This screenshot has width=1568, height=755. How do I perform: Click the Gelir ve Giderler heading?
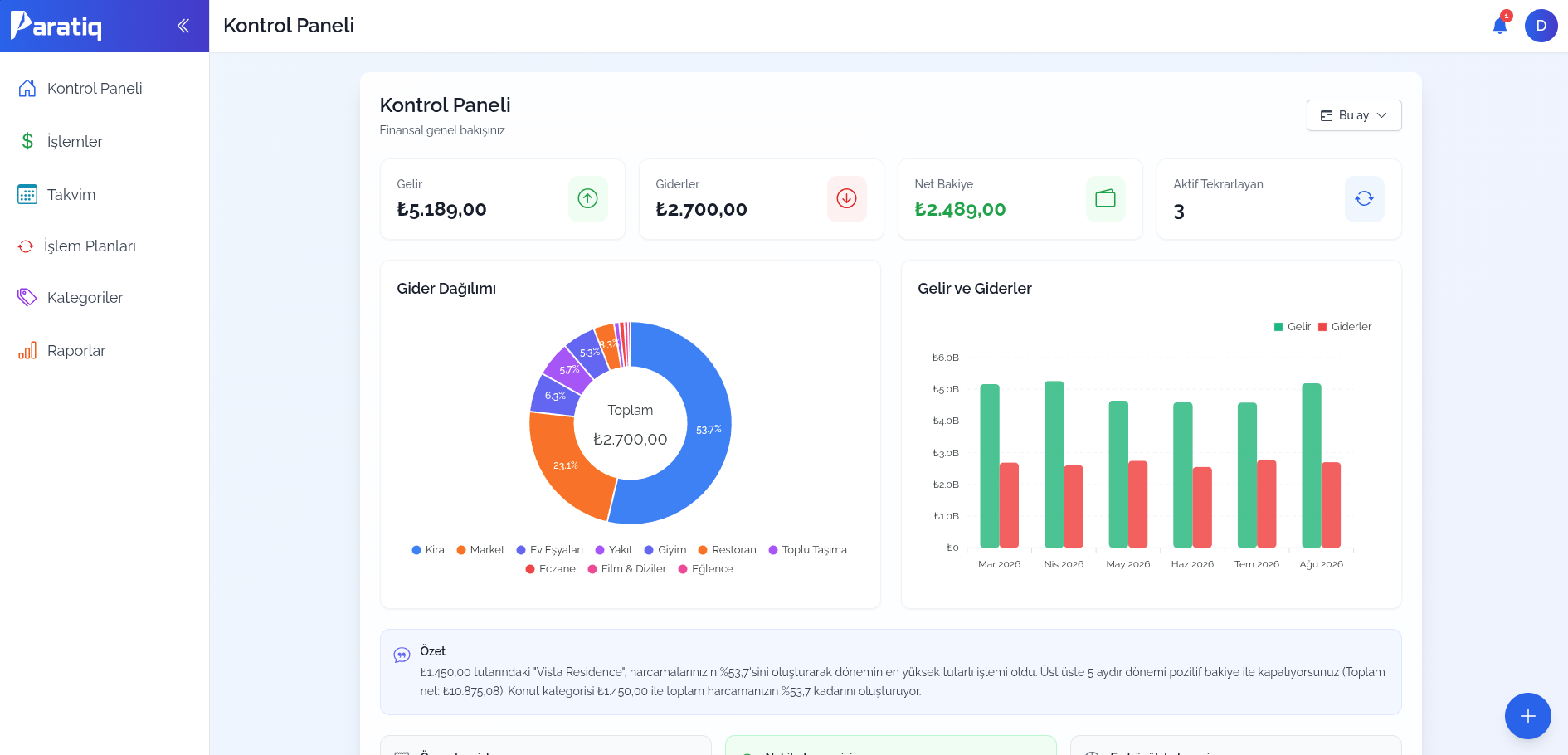click(x=975, y=288)
